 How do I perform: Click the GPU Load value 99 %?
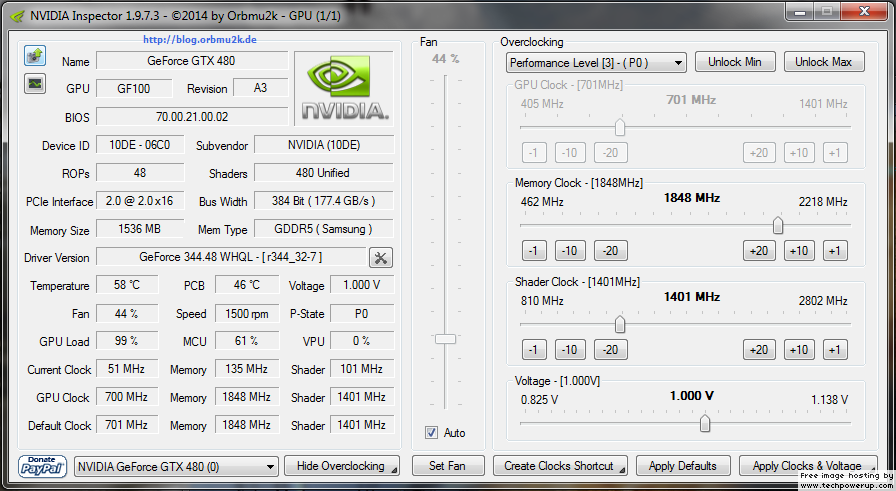point(126,341)
